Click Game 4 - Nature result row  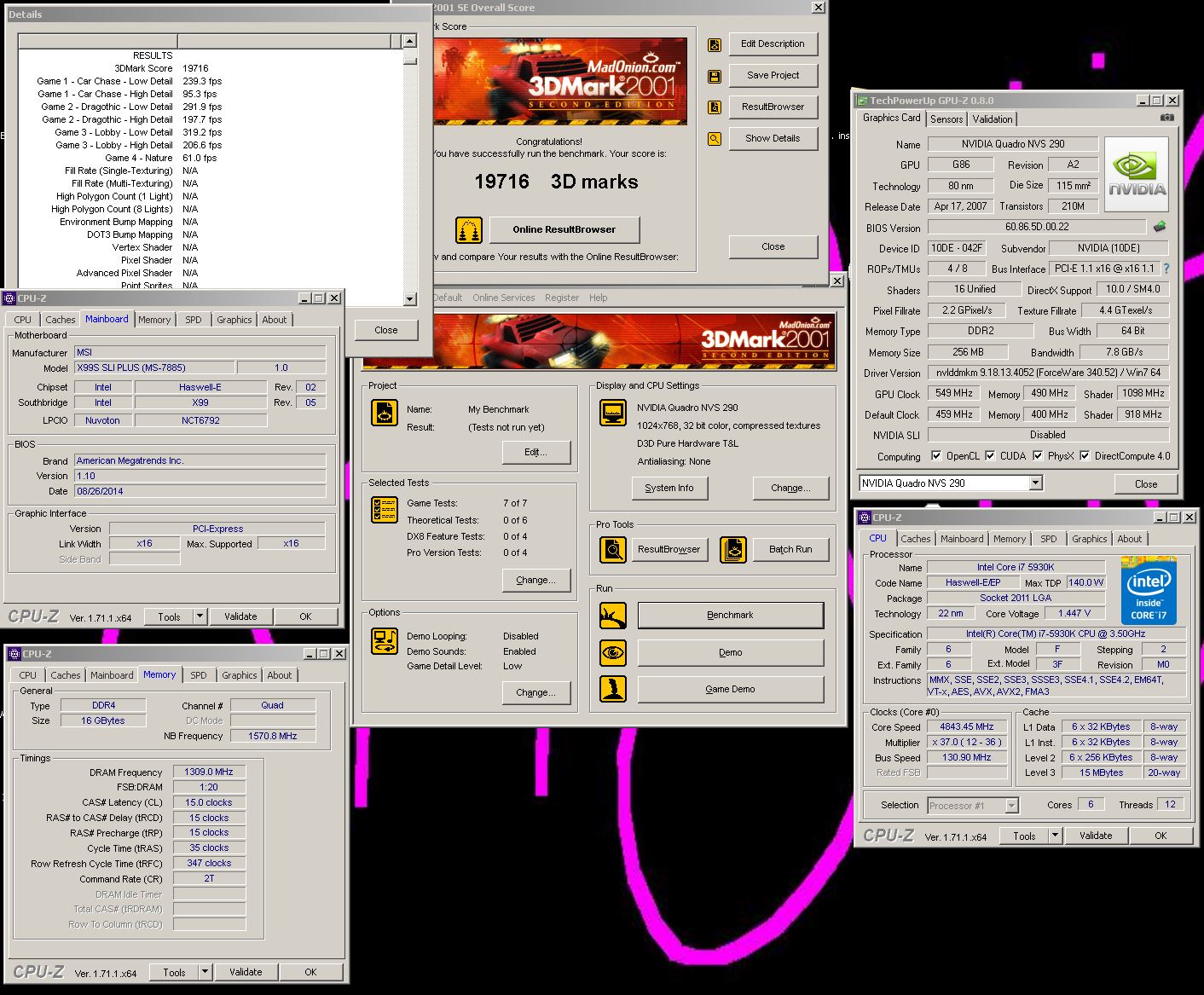pos(211,158)
